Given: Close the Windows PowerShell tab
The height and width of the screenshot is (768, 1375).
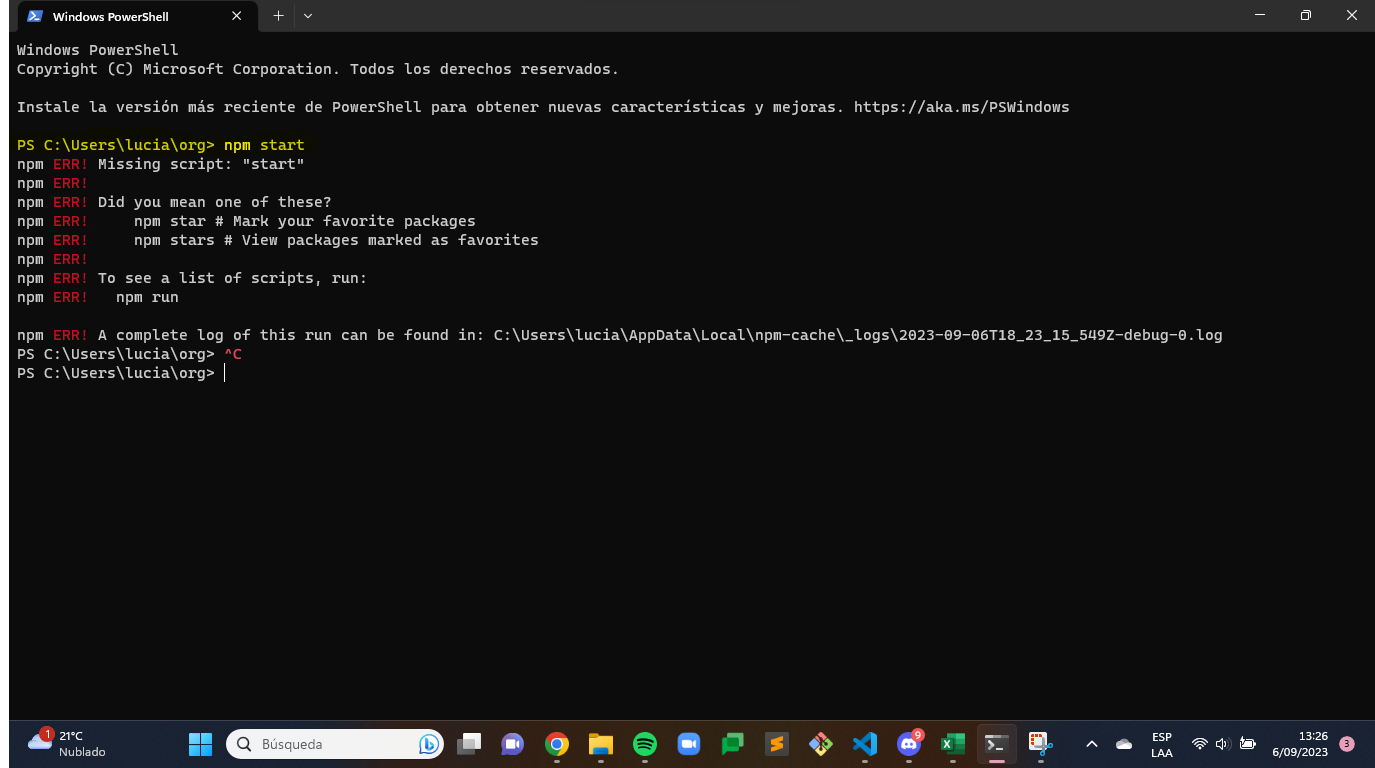Looking at the screenshot, I should [237, 16].
